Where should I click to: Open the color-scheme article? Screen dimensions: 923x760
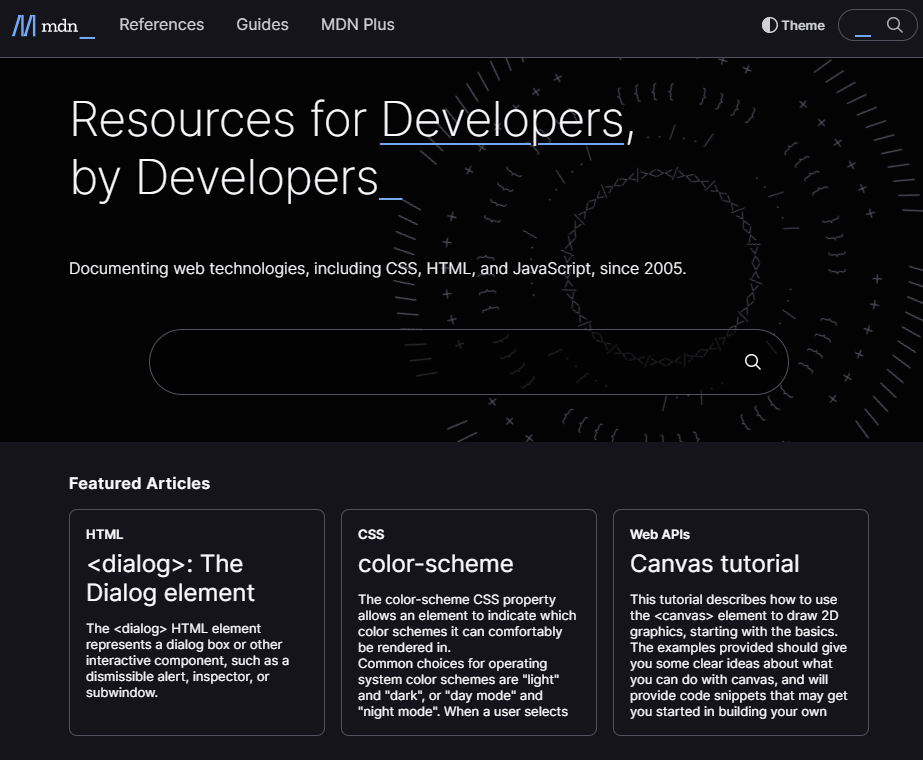[x=436, y=564]
